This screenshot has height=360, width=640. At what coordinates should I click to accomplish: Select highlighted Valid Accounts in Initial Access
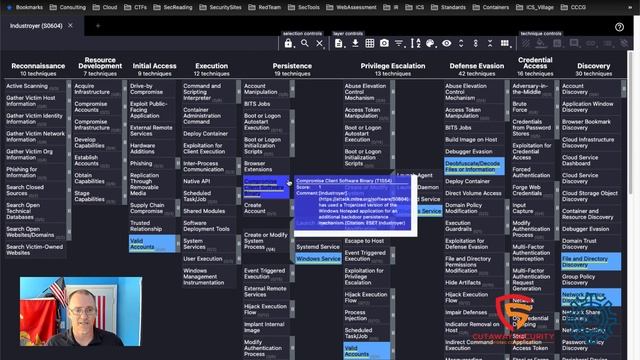click(x=152, y=244)
